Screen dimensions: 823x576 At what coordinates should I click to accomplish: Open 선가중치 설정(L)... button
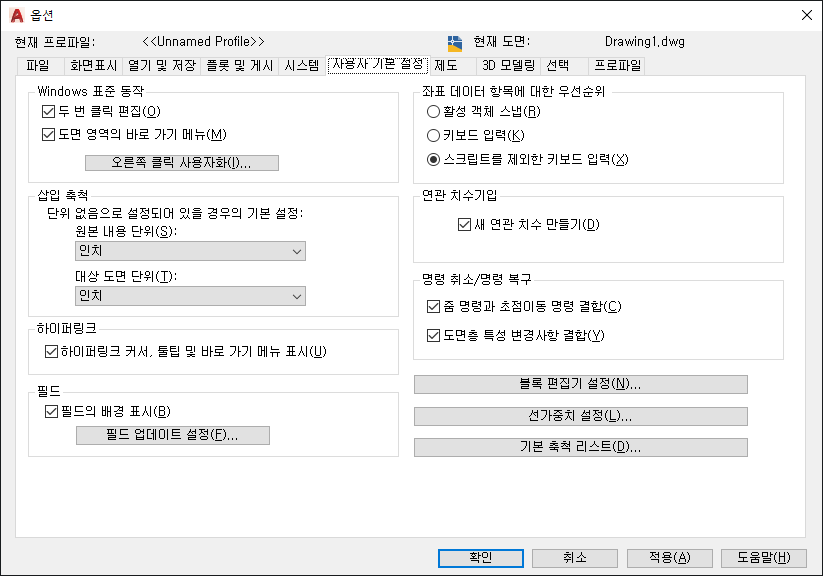581,416
